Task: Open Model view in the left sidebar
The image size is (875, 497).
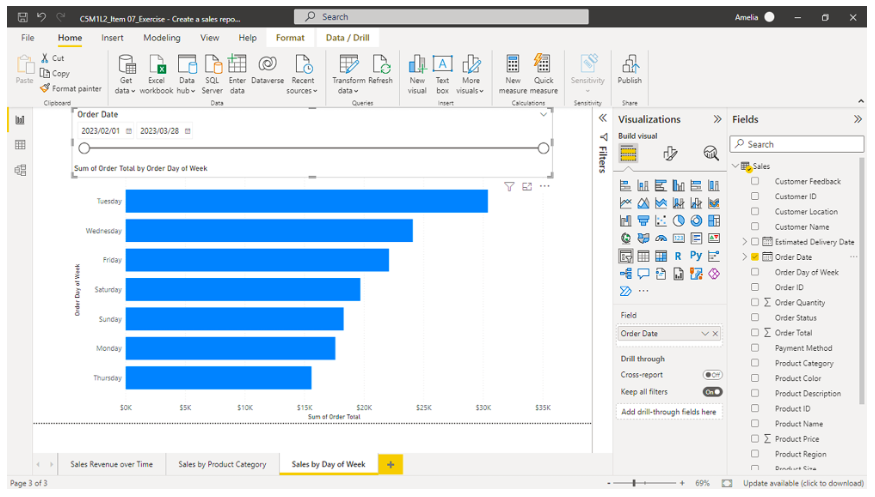Action: click(19, 170)
